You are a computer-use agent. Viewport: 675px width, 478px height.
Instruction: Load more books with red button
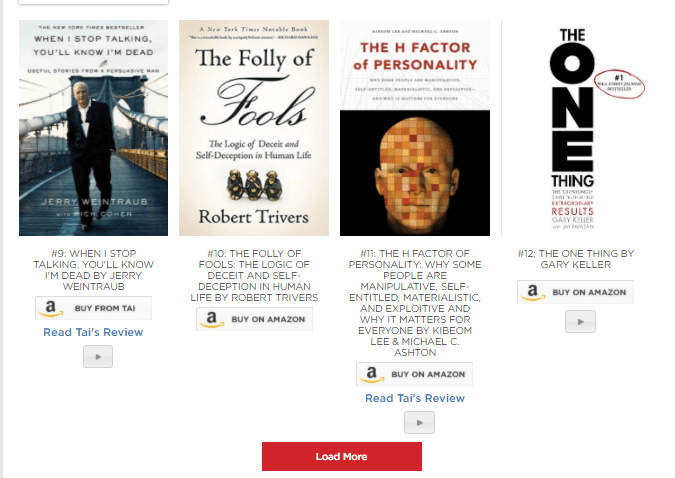tap(342, 456)
